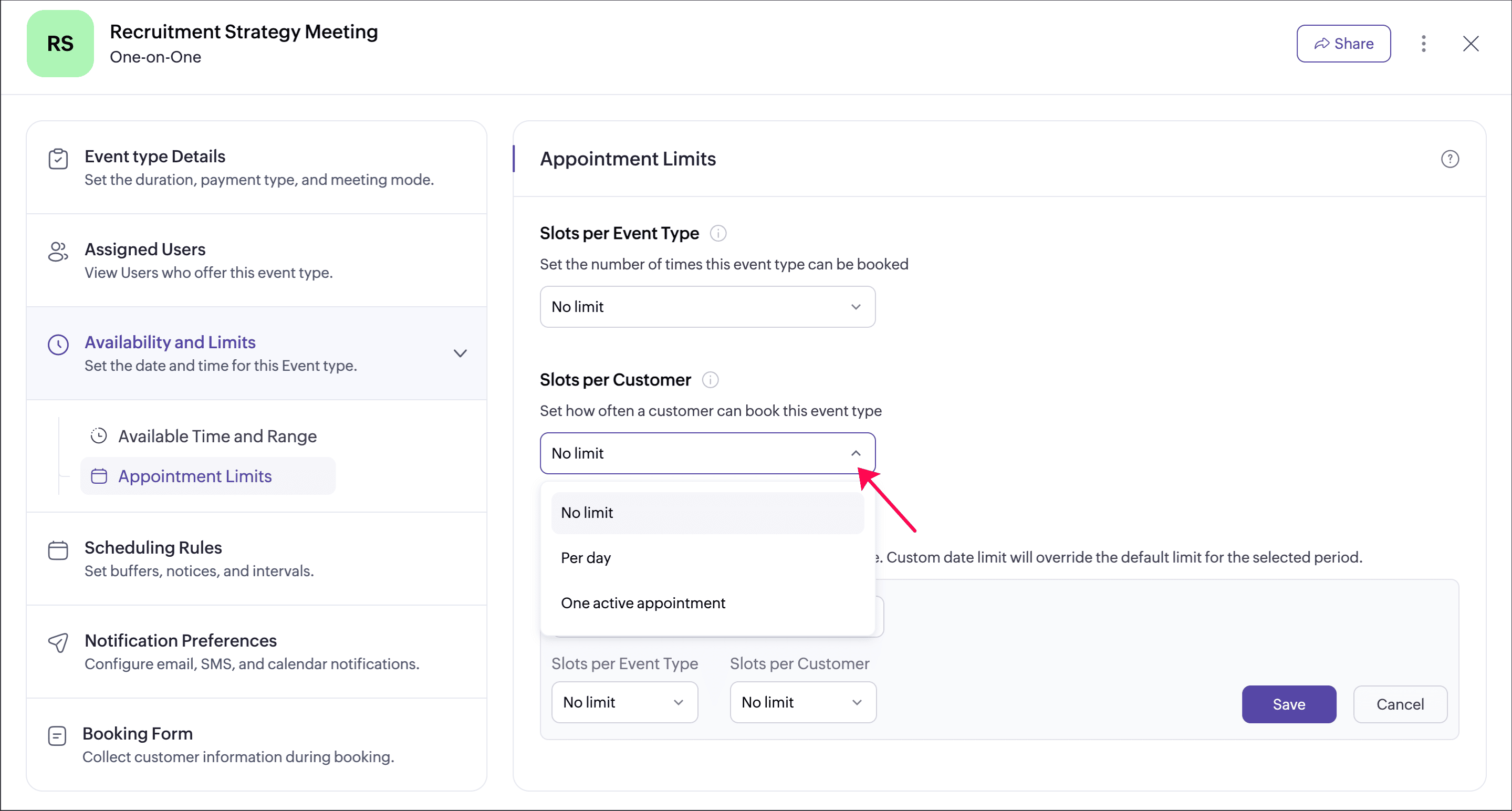1512x811 pixels.
Task: Open the three-dot more options menu
Action: (1423, 44)
